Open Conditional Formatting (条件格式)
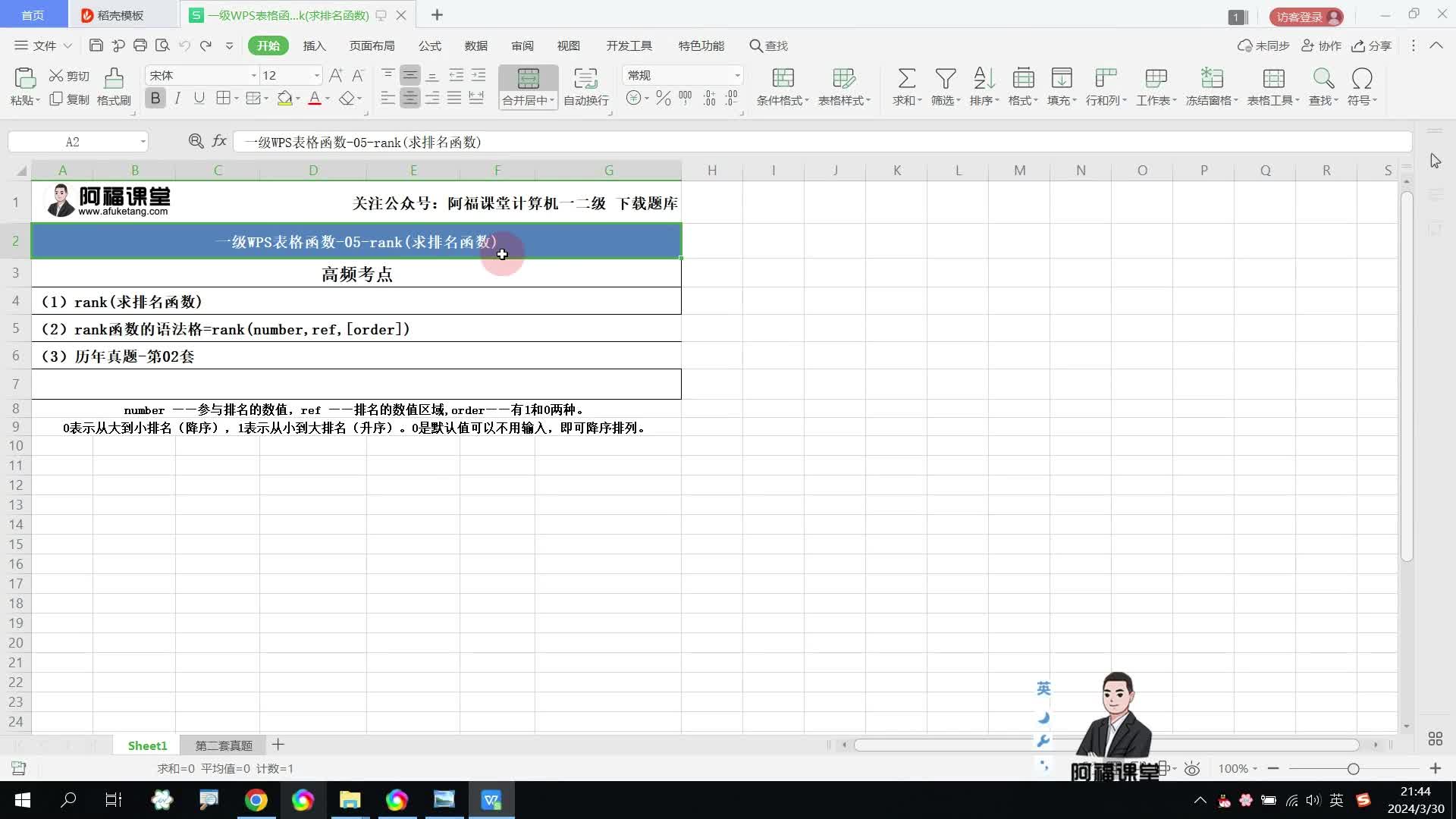Viewport: 1456px width, 819px height. pos(783,79)
